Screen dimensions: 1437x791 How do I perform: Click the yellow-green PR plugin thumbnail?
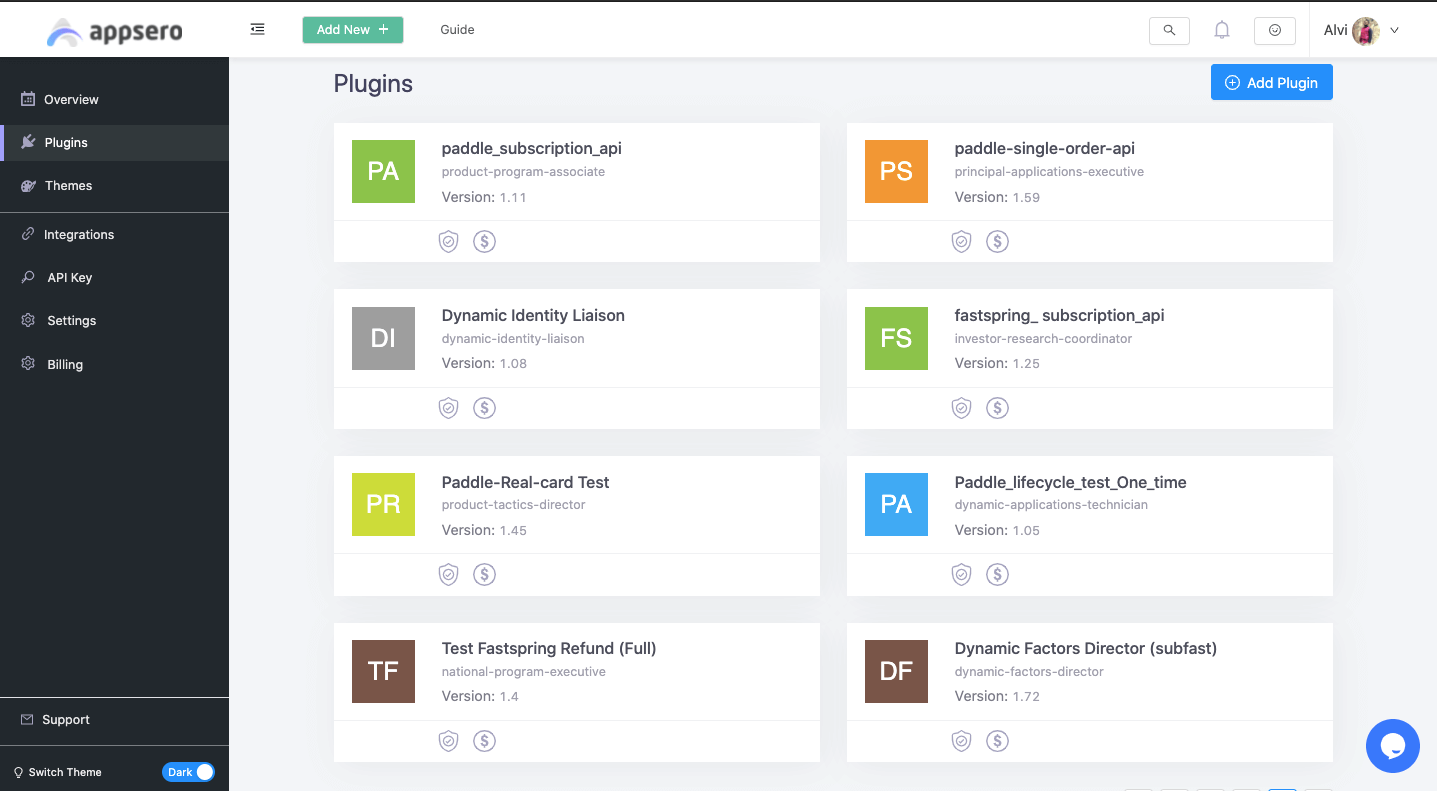(x=383, y=505)
